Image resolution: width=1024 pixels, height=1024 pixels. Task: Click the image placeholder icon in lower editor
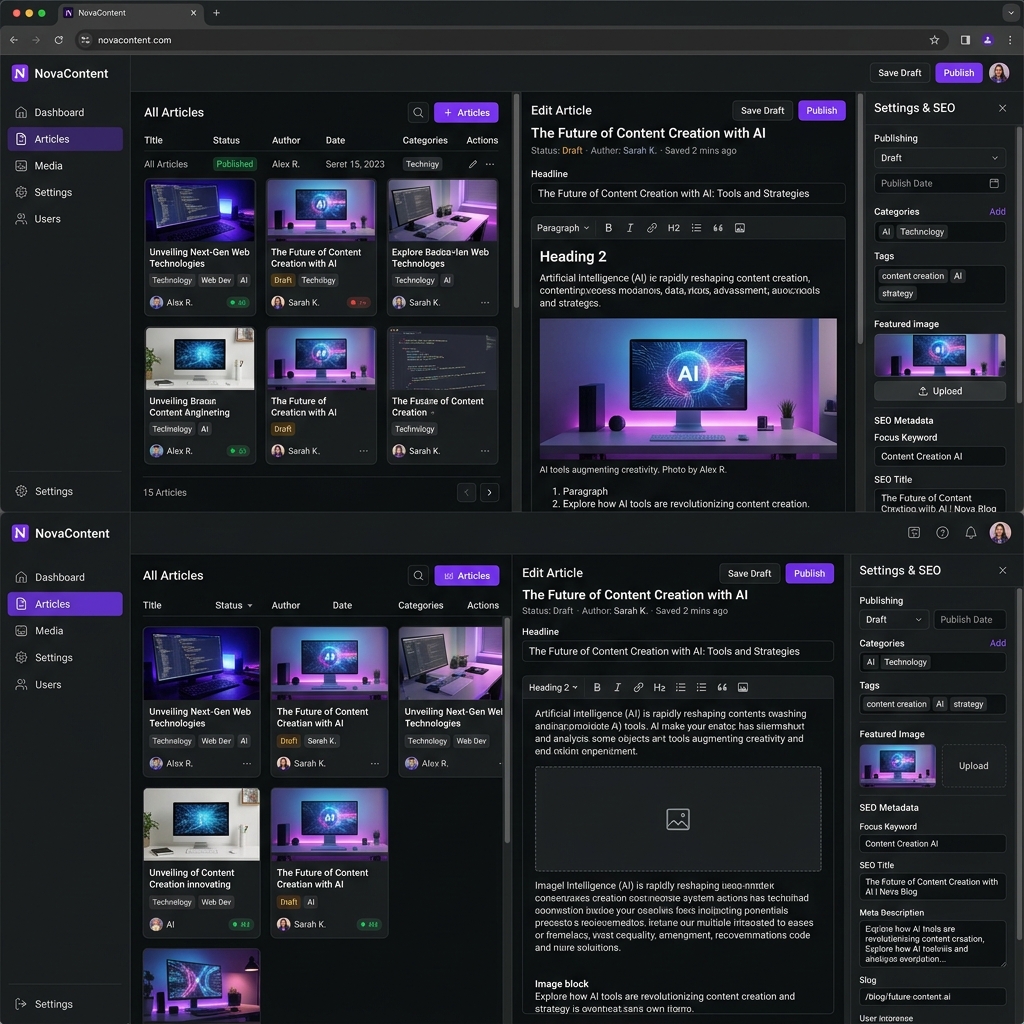coord(677,819)
